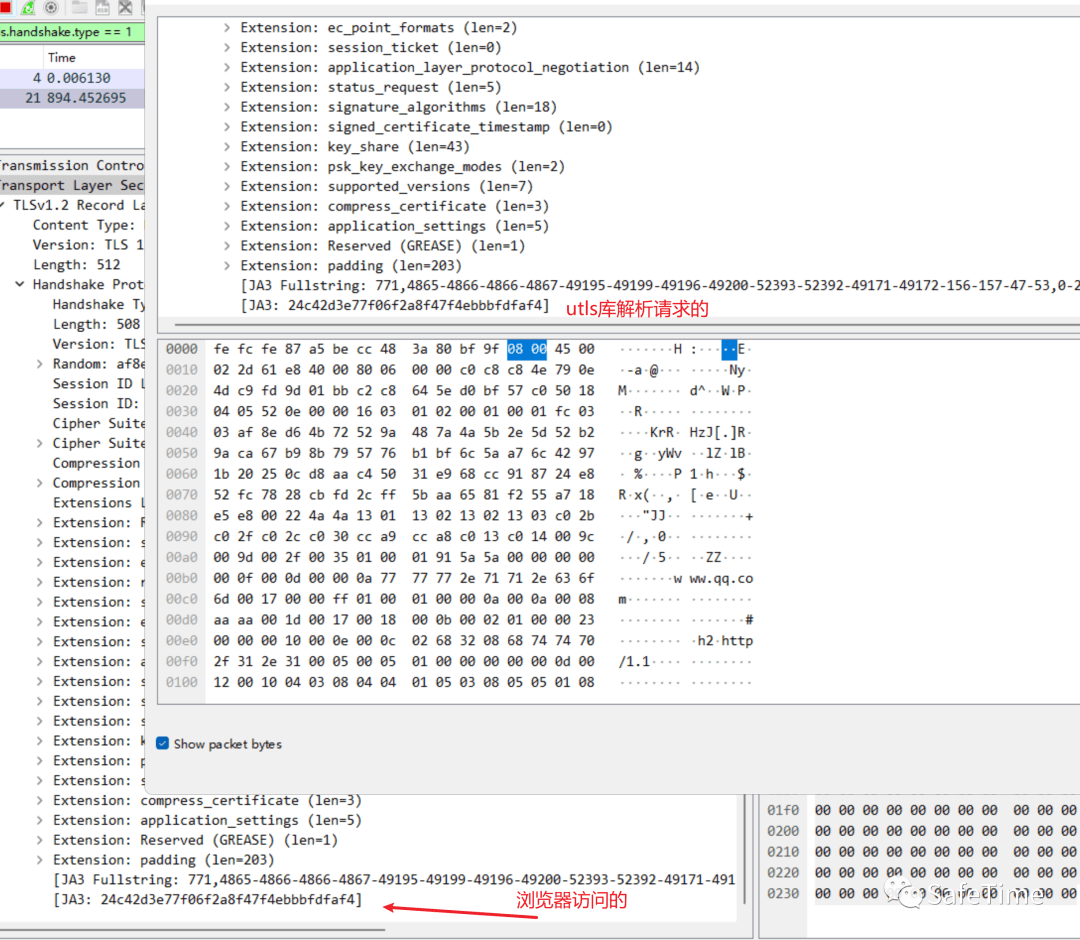
Task: Select JA3 hash line in main window
Action: pyautogui.click(x=207, y=899)
